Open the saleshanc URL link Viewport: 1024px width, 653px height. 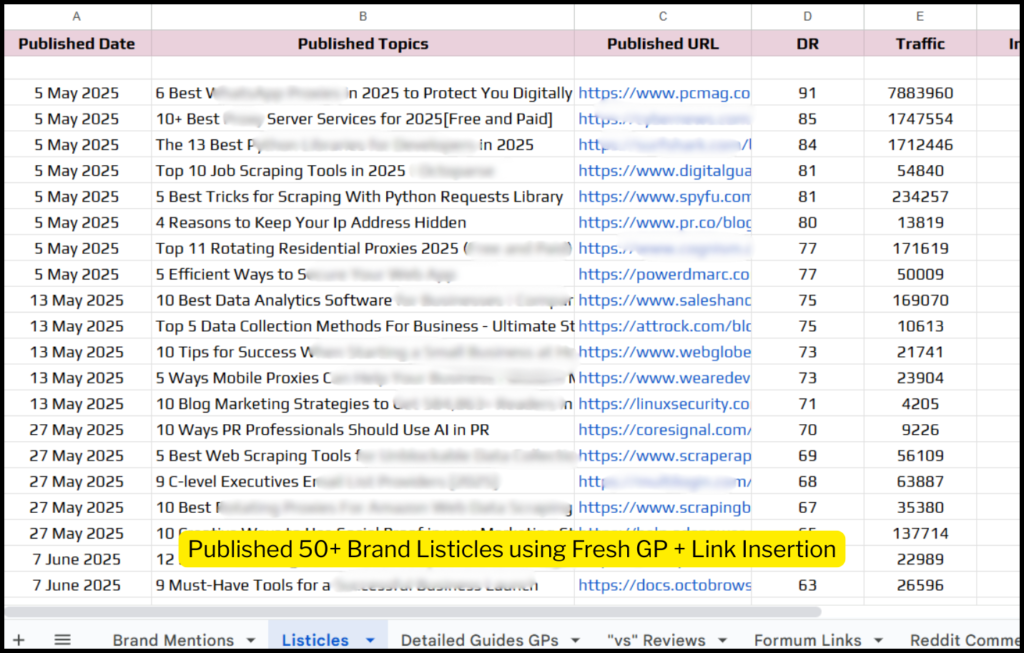tap(664, 300)
